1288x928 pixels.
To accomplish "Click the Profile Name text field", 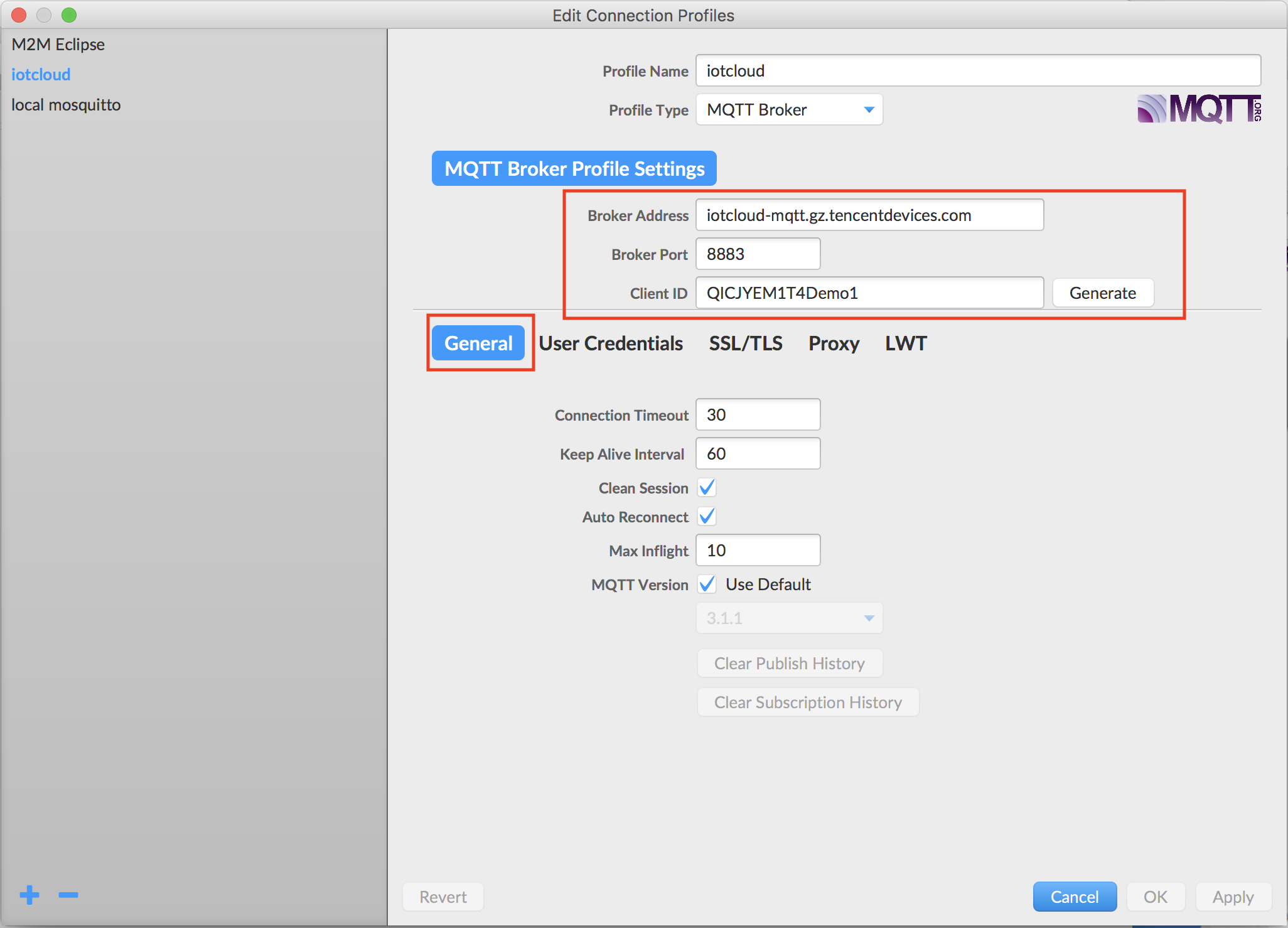I will 977,70.
